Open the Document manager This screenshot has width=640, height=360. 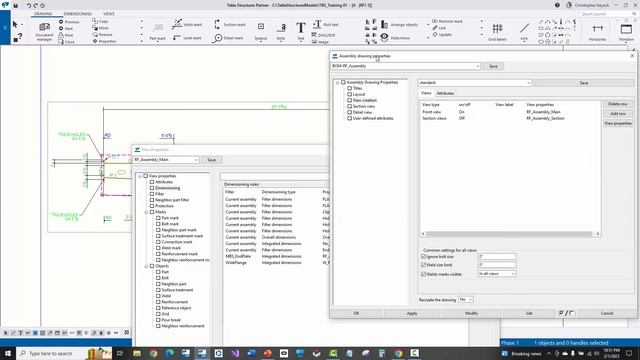point(44,31)
